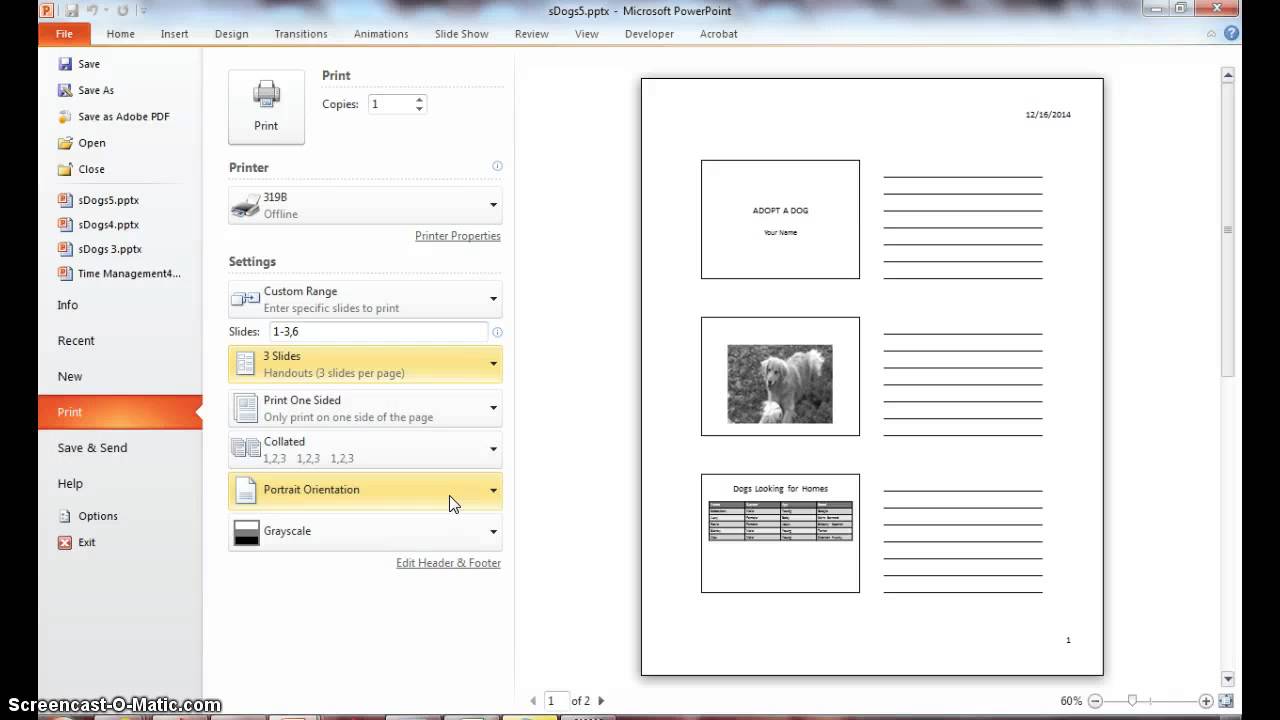Switch to the Home tab
The width and height of the screenshot is (1280, 720).
[120, 34]
